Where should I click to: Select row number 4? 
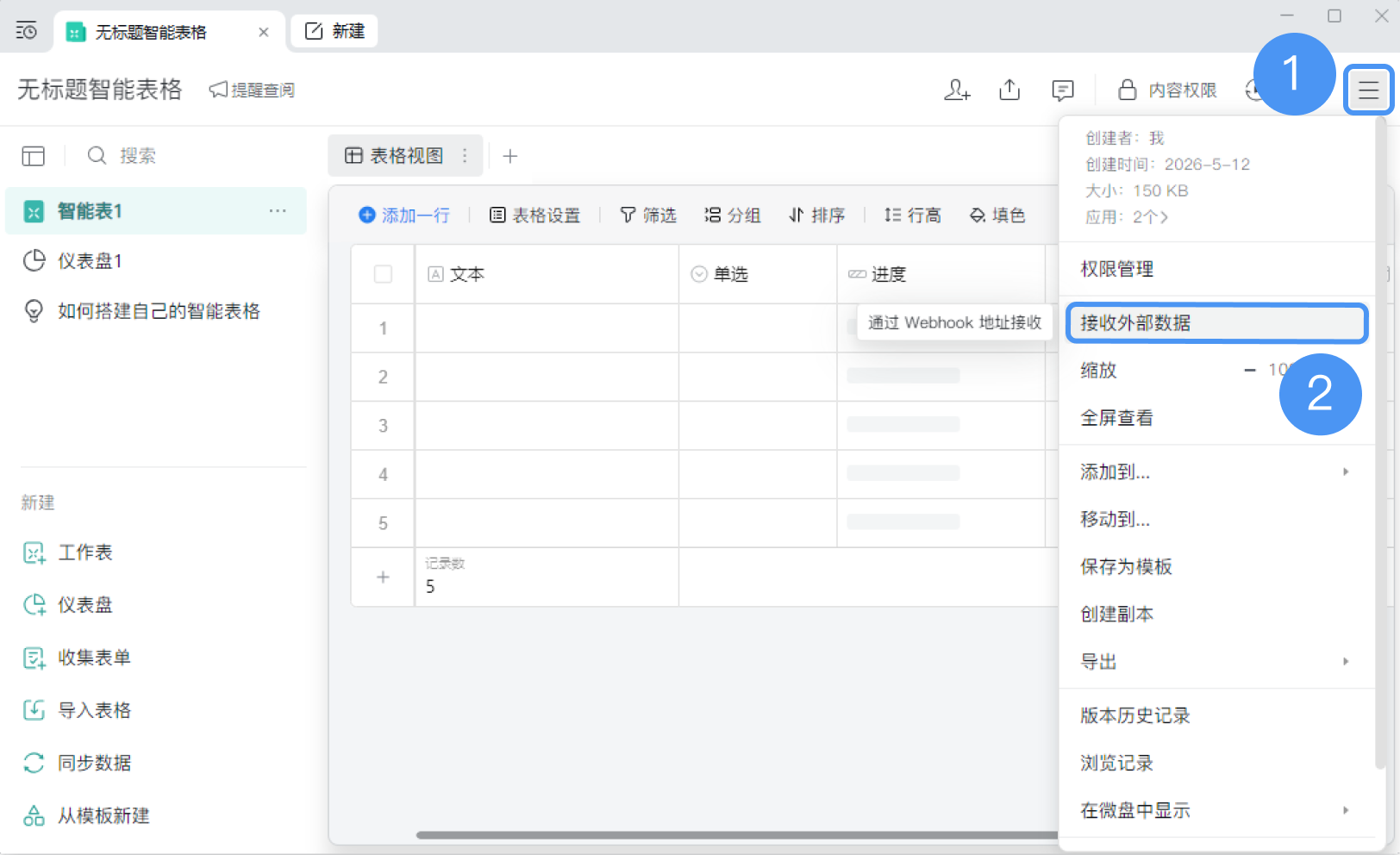click(383, 475)
